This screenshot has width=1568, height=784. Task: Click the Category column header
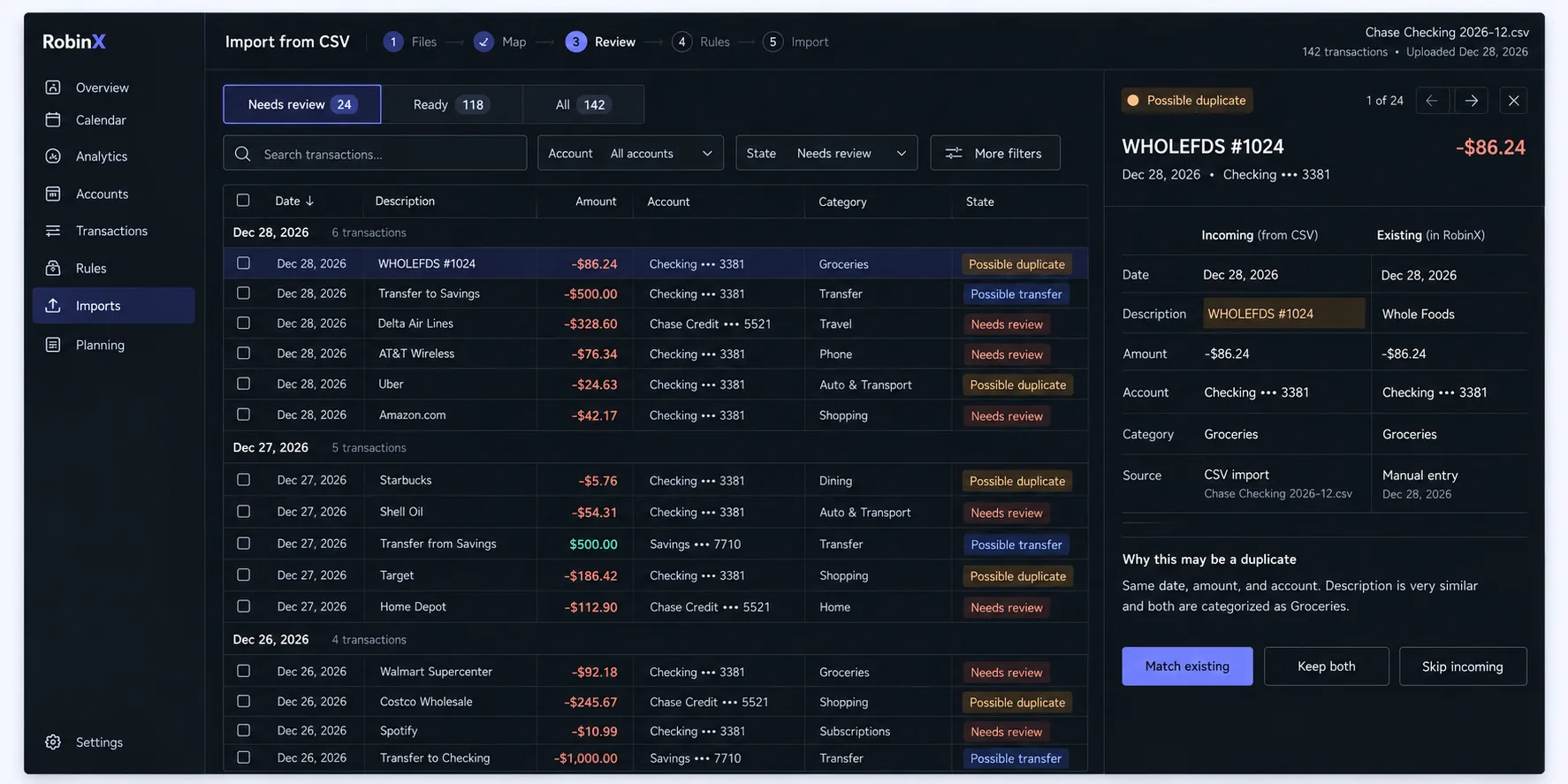tap(842, 202)
